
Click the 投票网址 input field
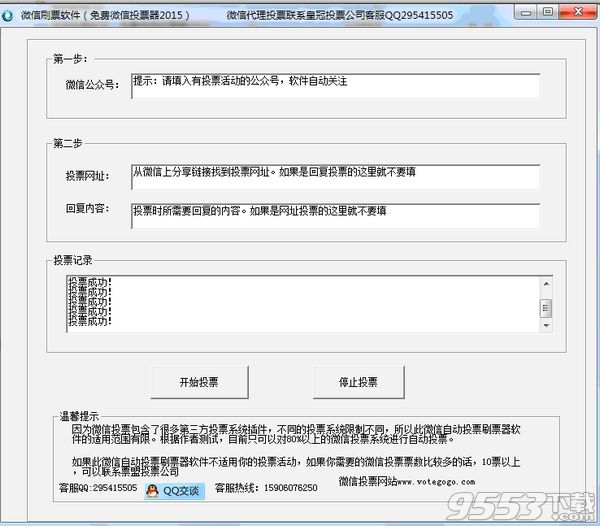(336, 177)
